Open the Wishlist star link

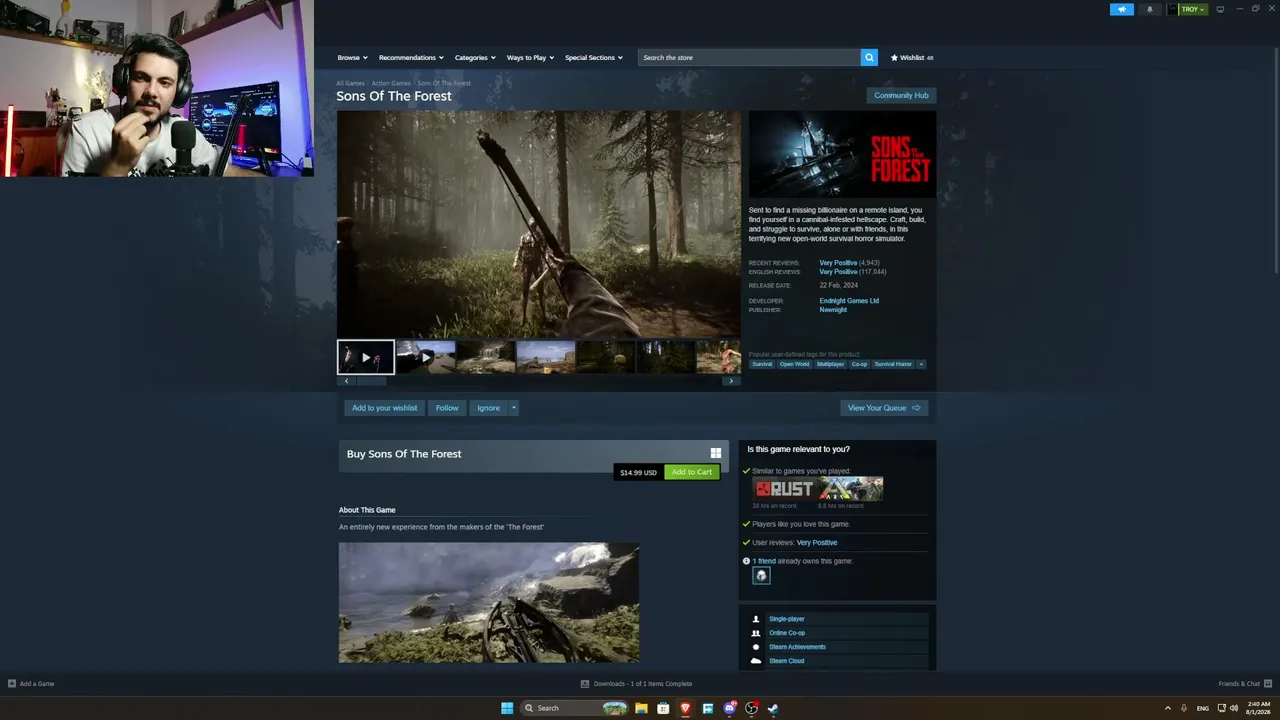(x=912, y=58)
